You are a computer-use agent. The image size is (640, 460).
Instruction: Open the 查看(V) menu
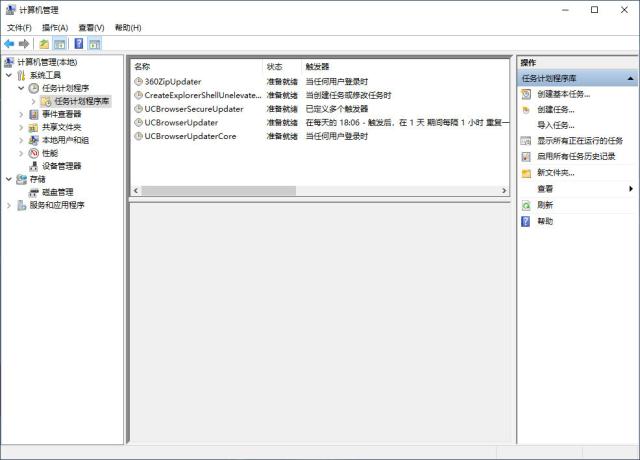pyautogui.click(x=91, y=28)
